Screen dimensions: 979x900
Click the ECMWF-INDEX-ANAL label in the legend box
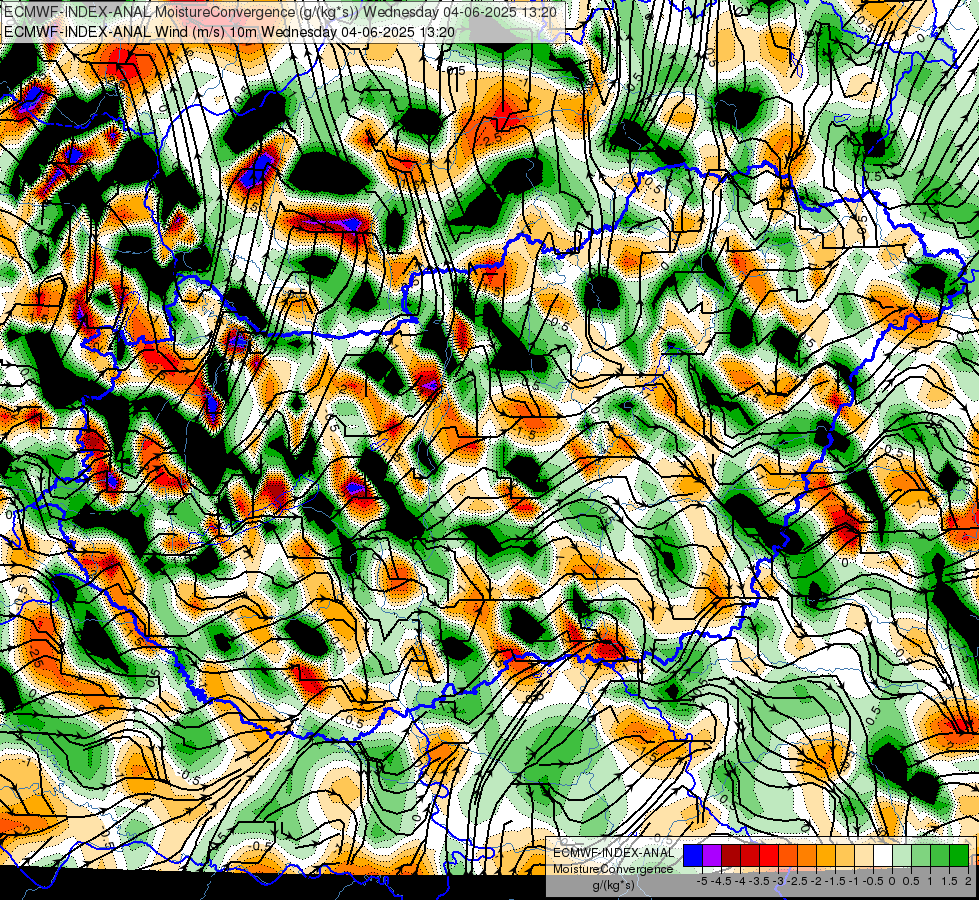[x=613, y=853]
